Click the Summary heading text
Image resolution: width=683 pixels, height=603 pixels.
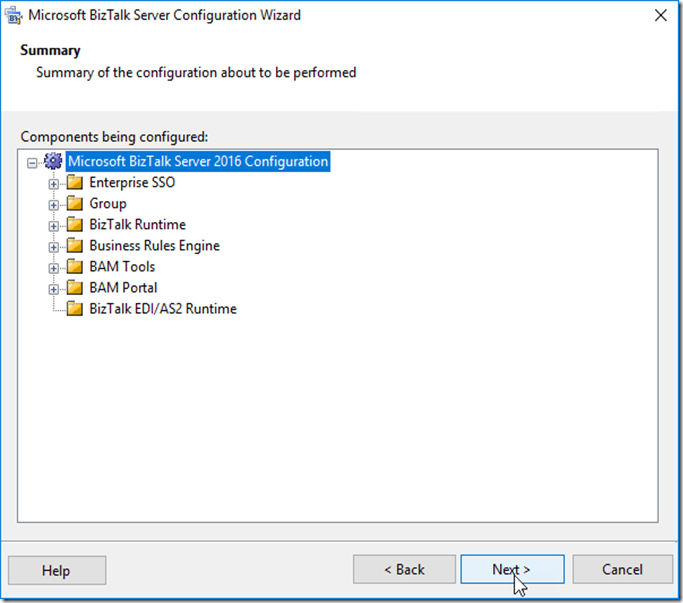[x=50, y=51]
